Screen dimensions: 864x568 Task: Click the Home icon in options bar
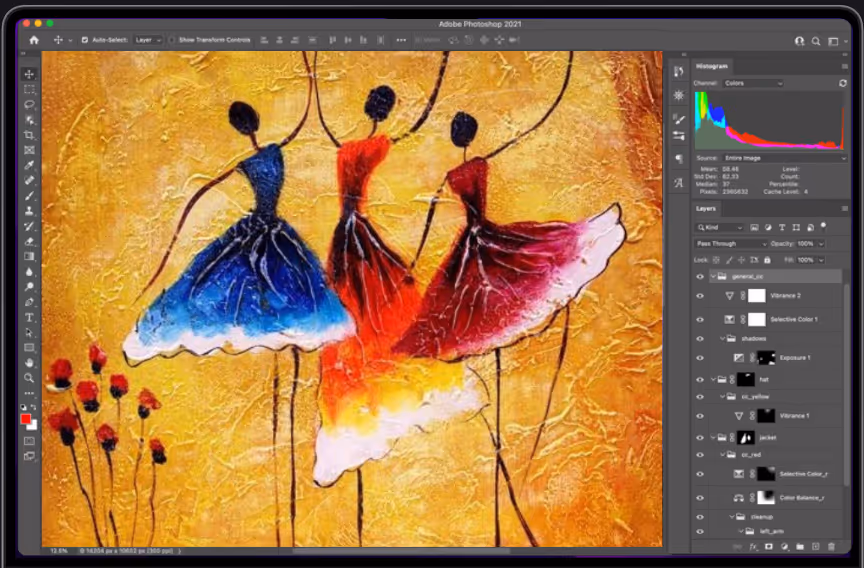pyautogui.click(x=34, y=40)
